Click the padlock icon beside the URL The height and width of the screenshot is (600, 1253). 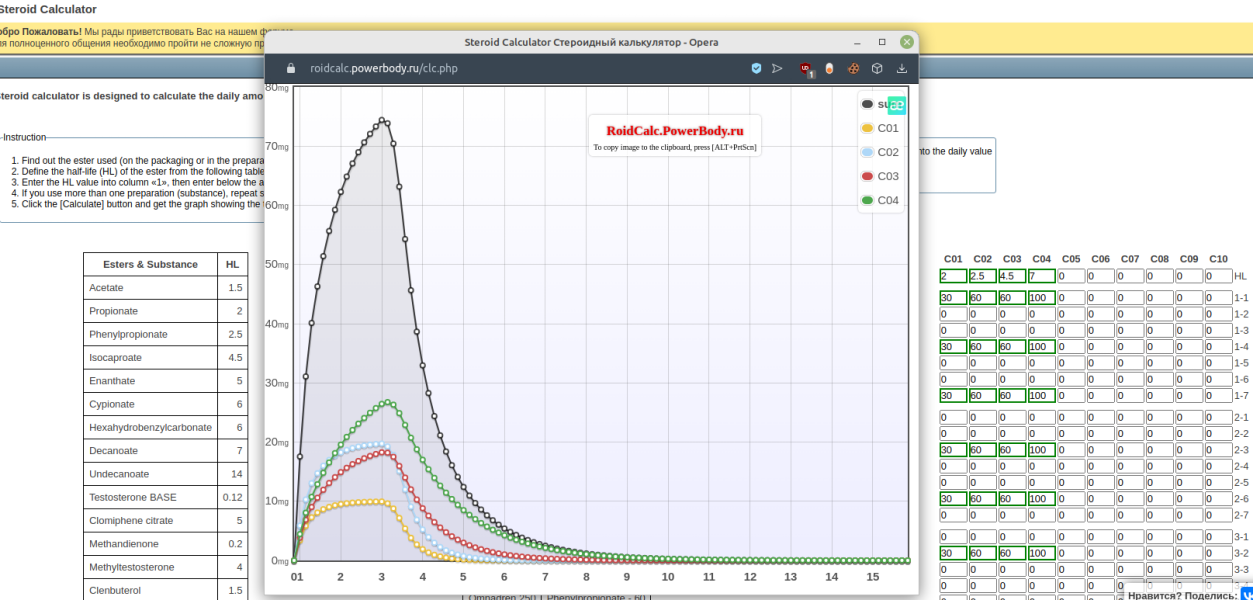292,69
